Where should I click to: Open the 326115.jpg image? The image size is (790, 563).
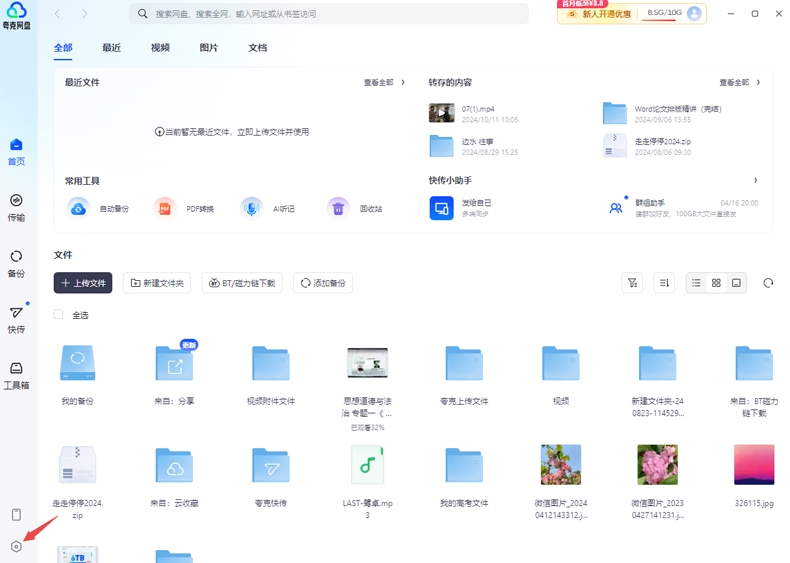(x=754, y=465)
